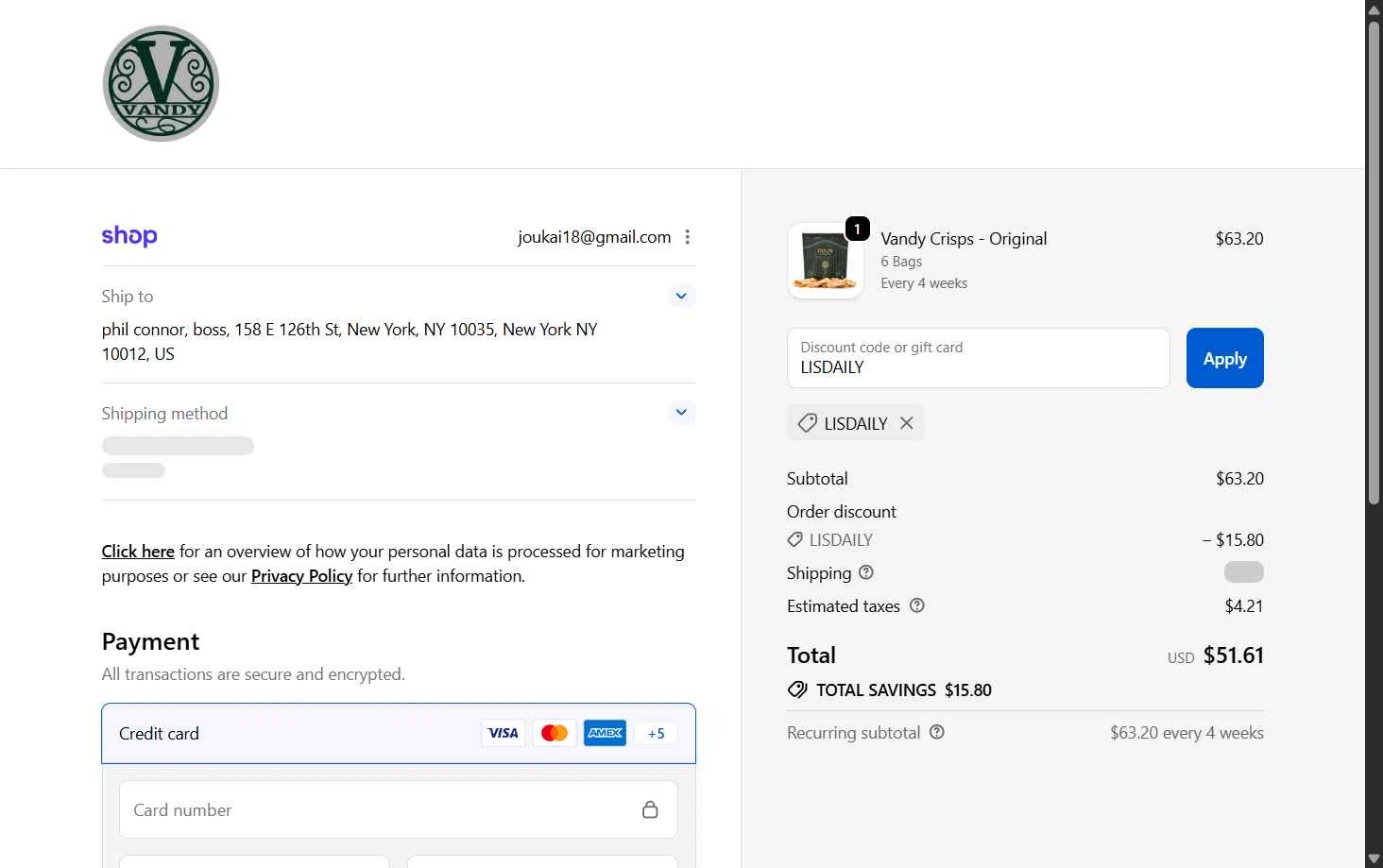Click the Amex card icon

pyautogui.click(x=605, y=733)
